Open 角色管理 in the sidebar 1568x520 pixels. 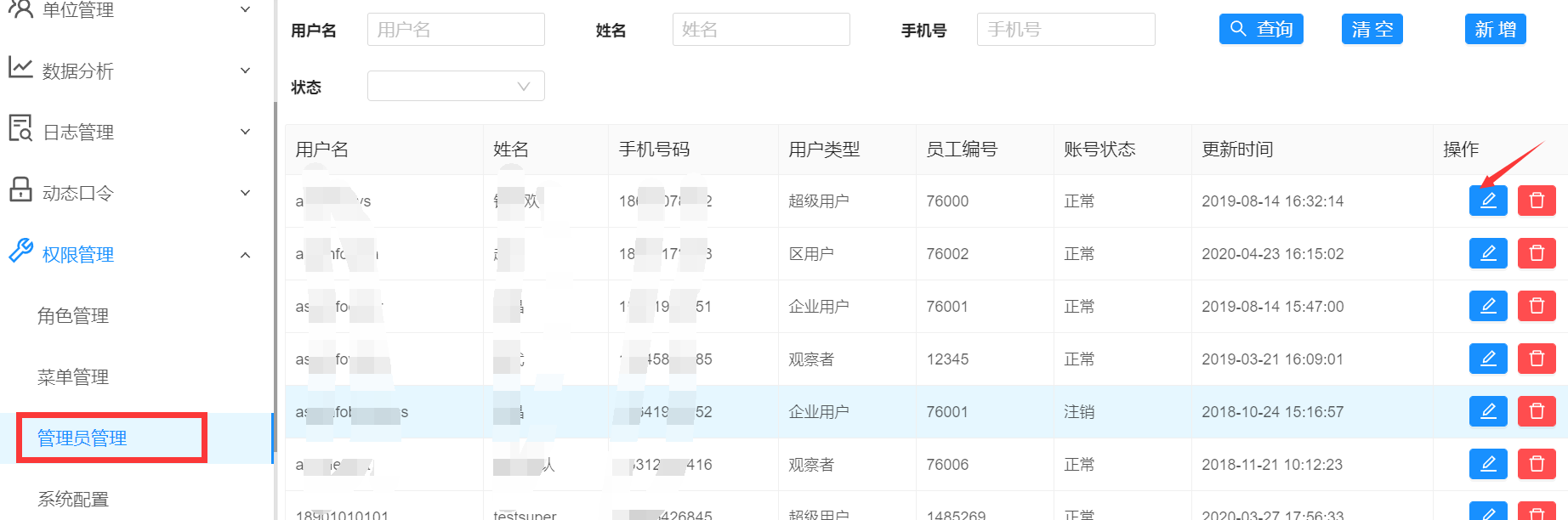pos(73,316)
